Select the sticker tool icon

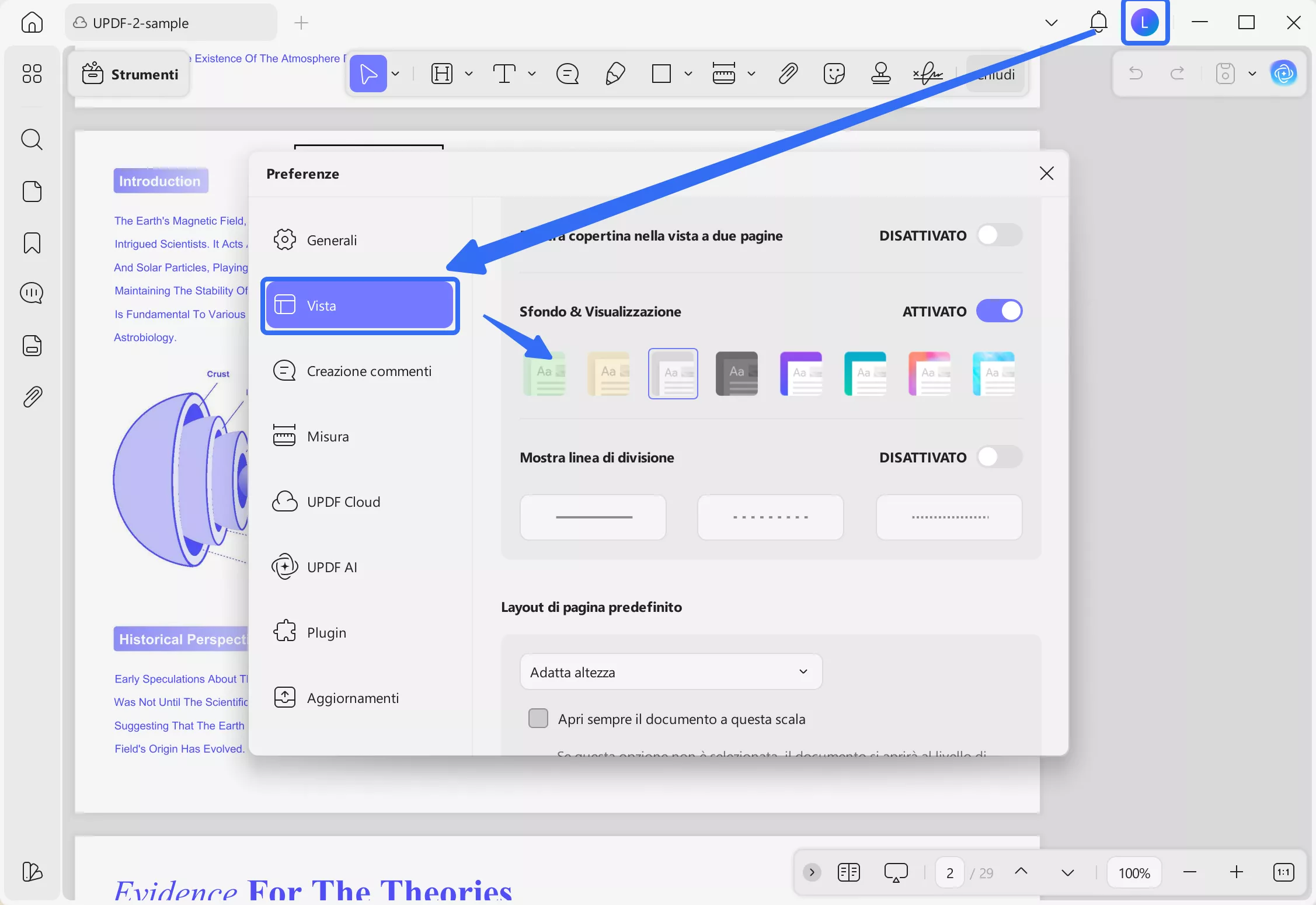point(834,74)
